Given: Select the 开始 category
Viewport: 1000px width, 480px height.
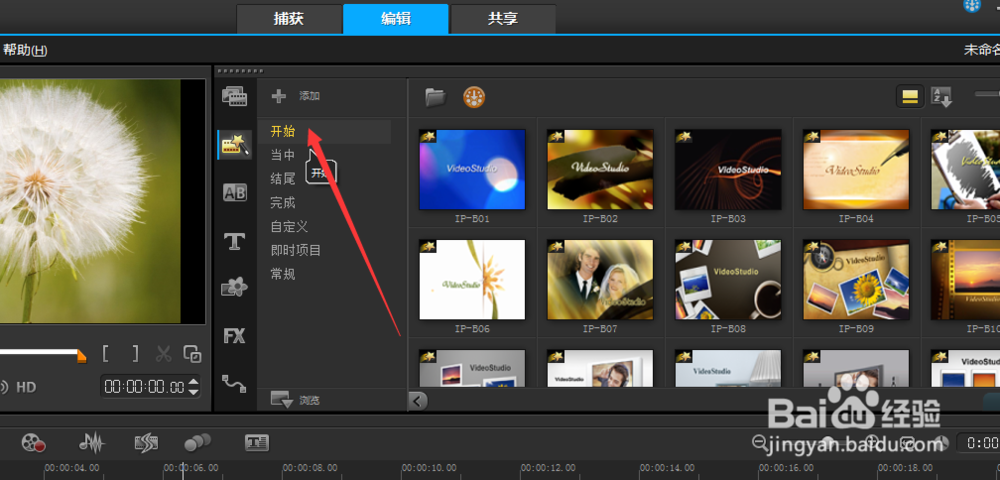Looking at the screenshot, I should pos(283,131).
